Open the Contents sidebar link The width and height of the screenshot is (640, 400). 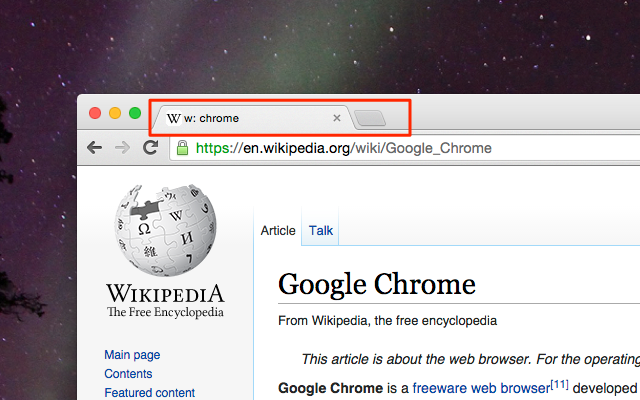[128, 373]
